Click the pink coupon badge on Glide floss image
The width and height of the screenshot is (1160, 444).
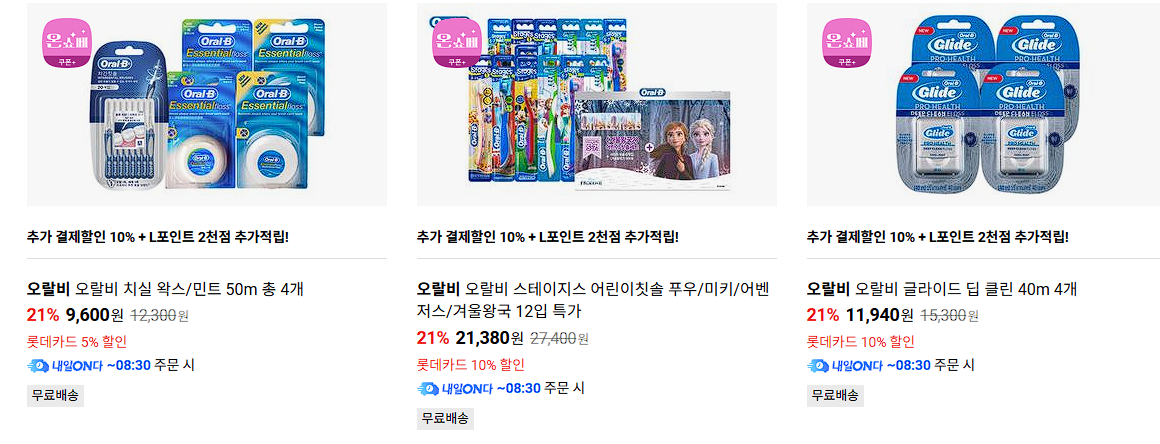[848, 43]
